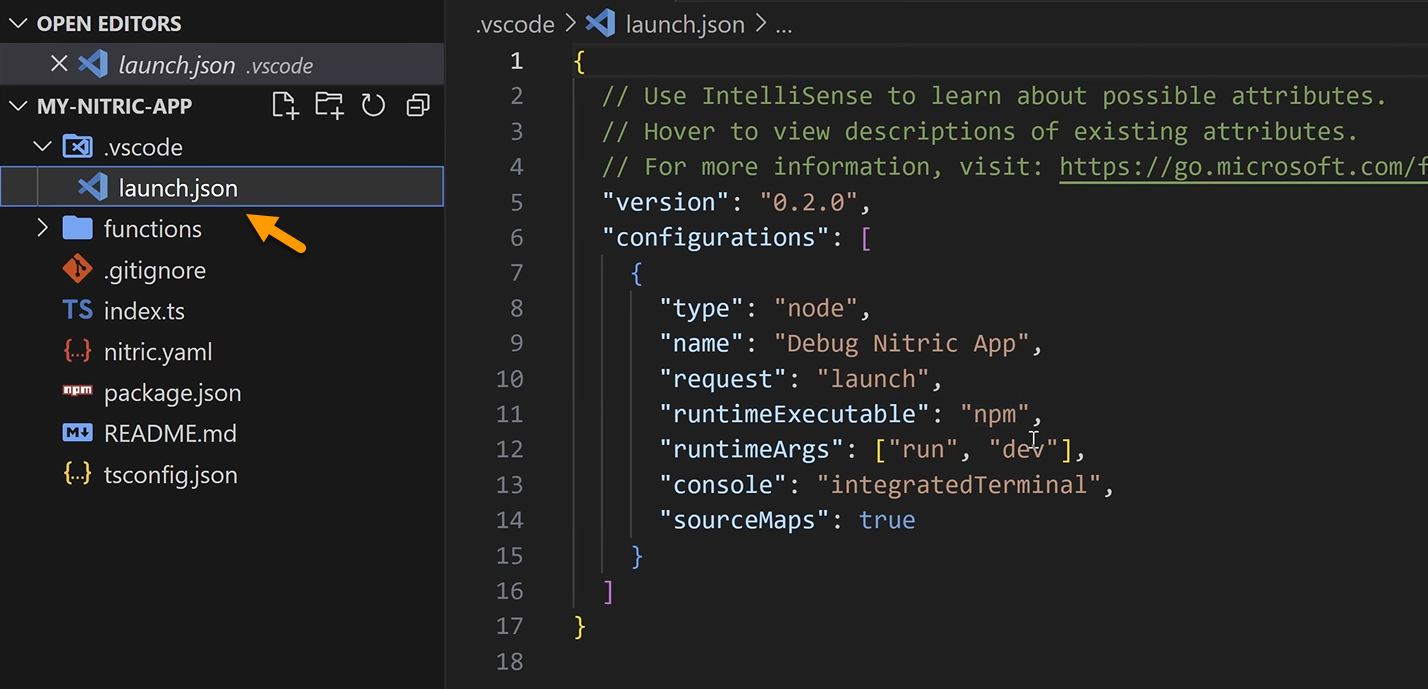The image size is (1428, 689).
Task: Create a new file in the Explorer
Action: pos(285,105)
